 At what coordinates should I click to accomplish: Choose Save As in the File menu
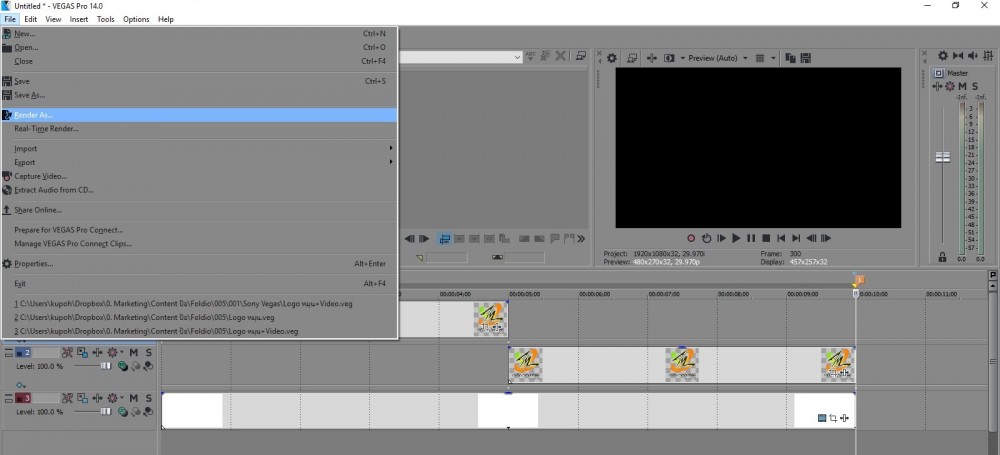tap(199, 95)
